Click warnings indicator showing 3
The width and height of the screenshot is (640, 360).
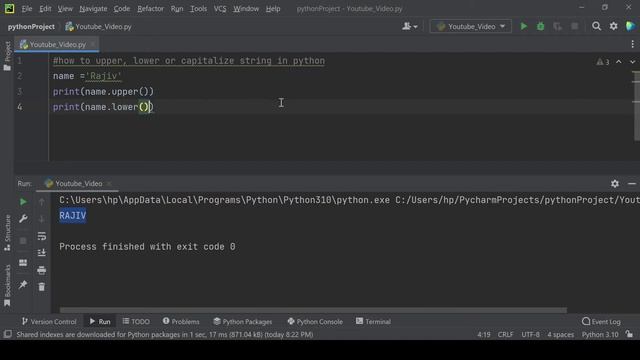pyautogui.click(x=602, y=62)
